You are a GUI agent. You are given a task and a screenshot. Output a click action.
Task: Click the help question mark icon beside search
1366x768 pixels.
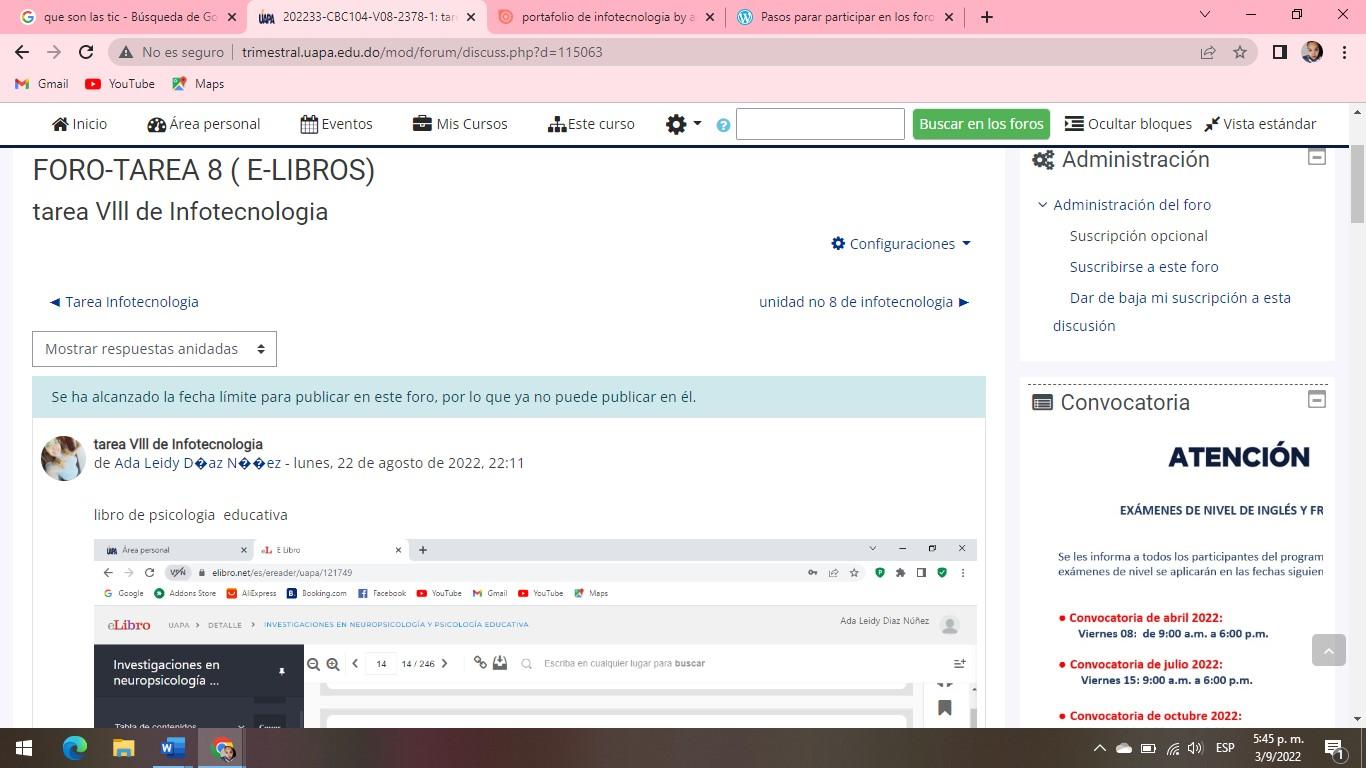[723, 125]
